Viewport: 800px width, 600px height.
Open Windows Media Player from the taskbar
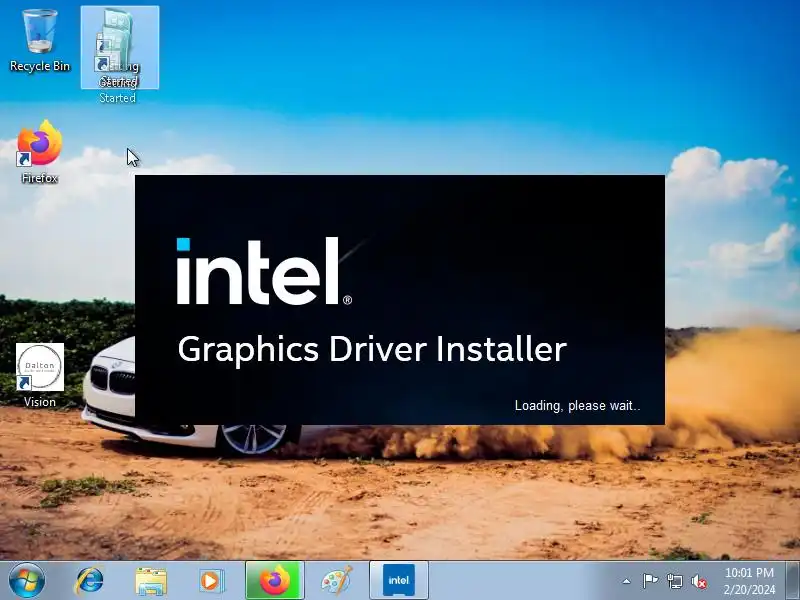pyautogui.click(x=211, y=581)
